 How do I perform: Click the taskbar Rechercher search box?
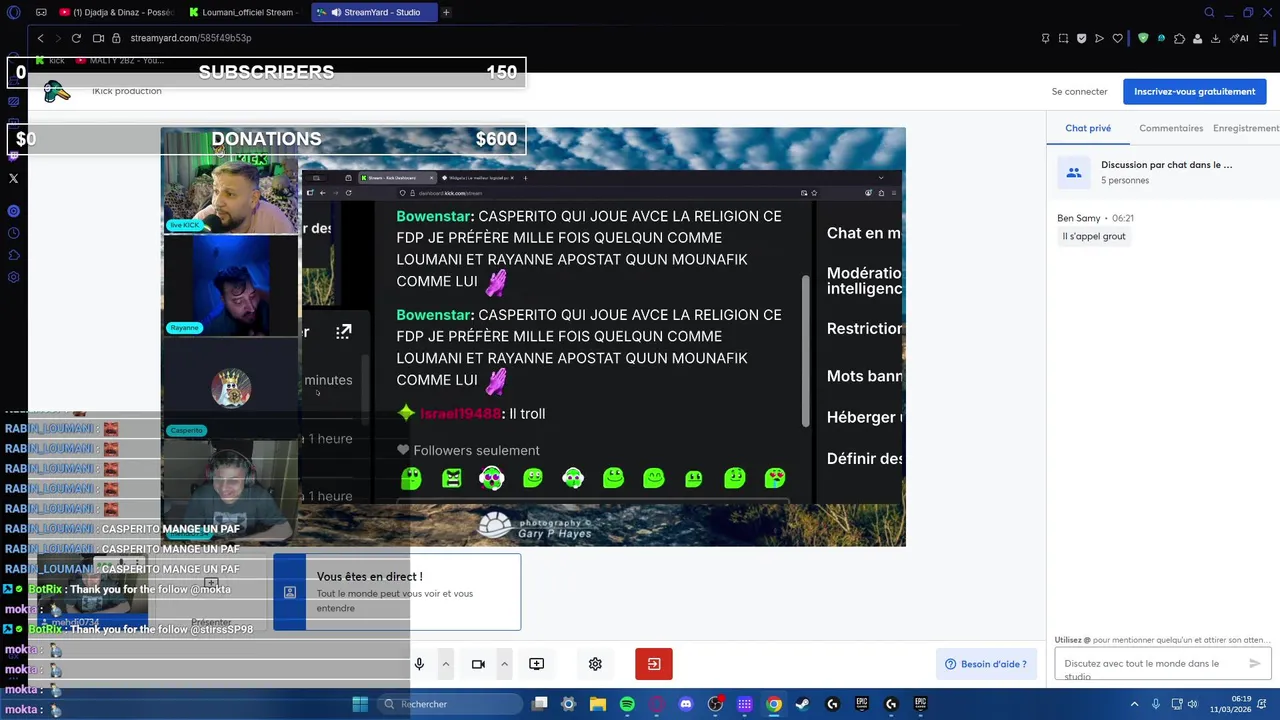[450, 704]
